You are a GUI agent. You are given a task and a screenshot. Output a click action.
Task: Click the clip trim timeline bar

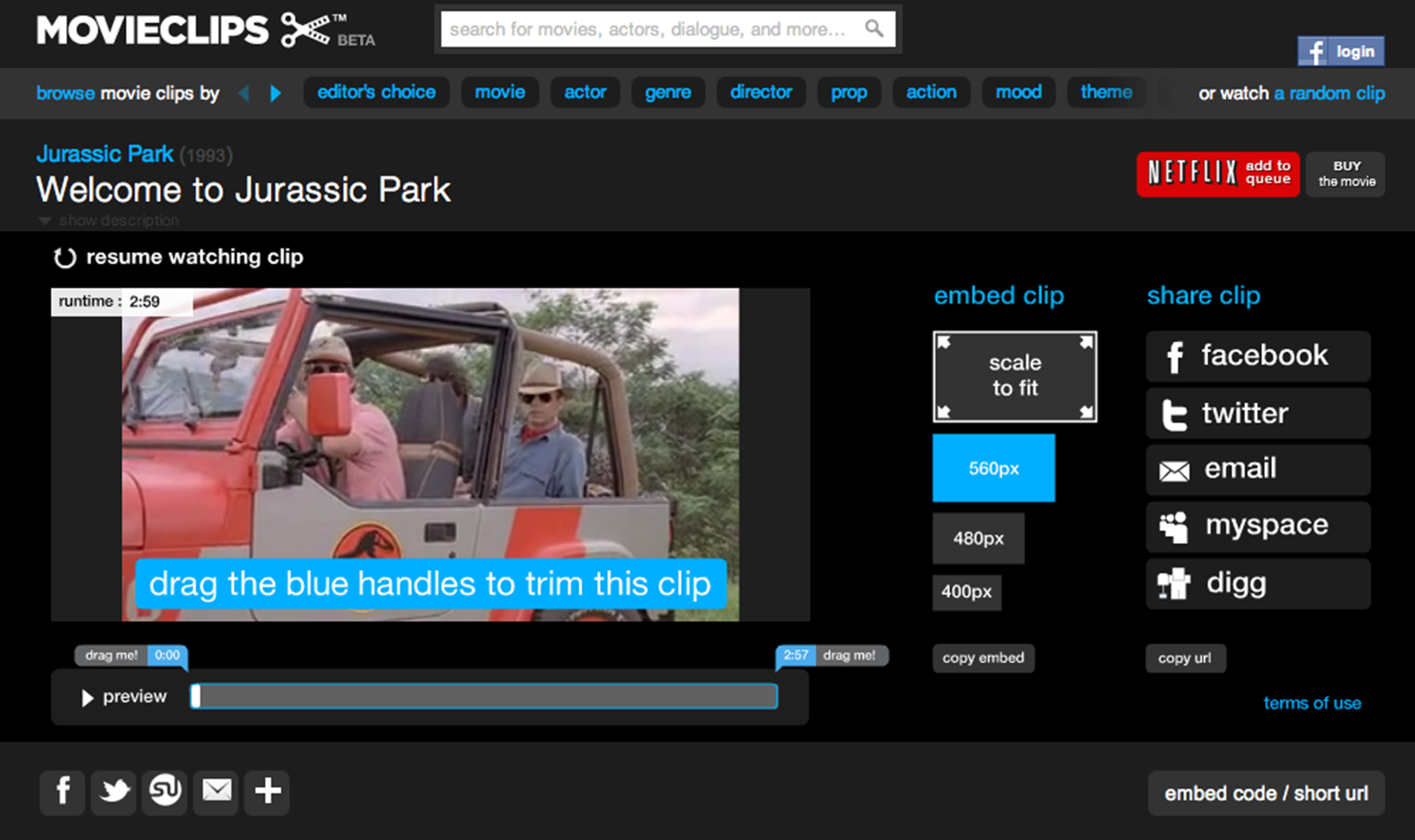(x=484, y=696)
